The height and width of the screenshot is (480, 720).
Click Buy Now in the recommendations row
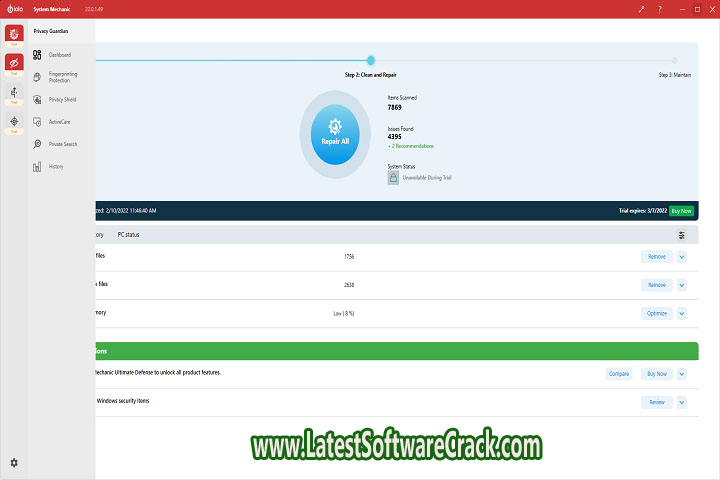pos(657,374)
